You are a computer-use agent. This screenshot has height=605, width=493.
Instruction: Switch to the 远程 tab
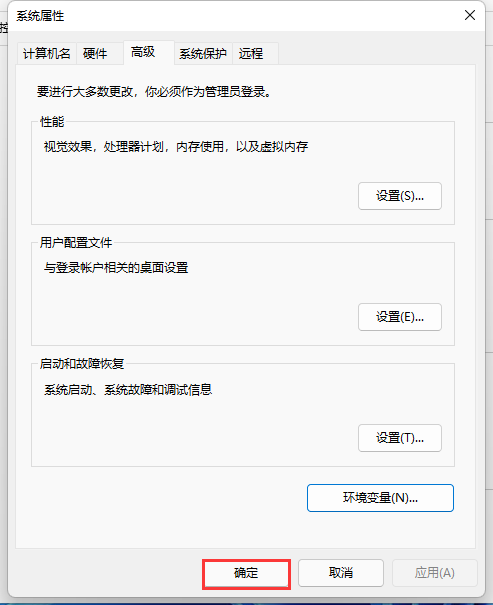pos(255,53)
